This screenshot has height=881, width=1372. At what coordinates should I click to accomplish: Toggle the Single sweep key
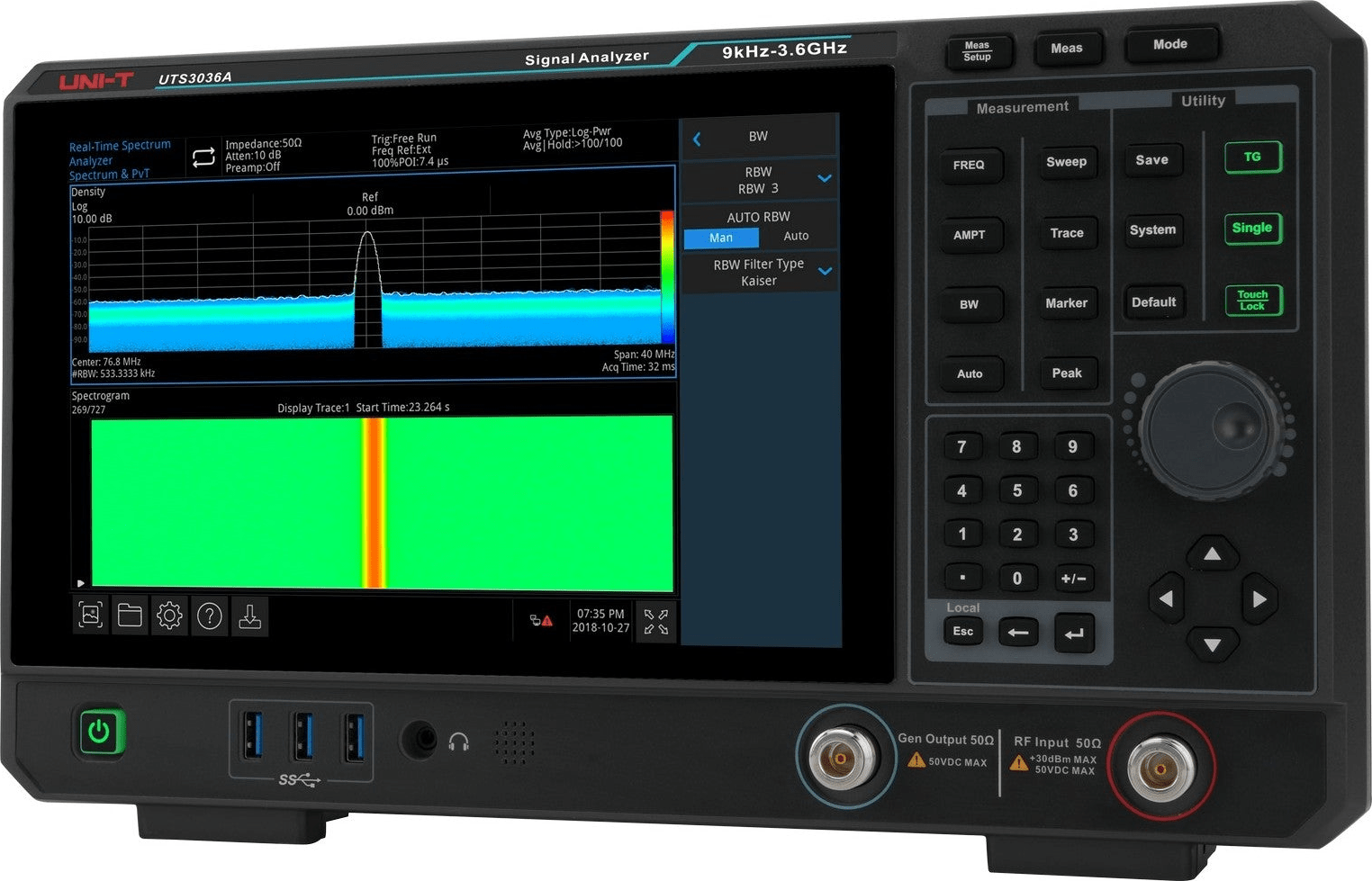point(1252,228)
